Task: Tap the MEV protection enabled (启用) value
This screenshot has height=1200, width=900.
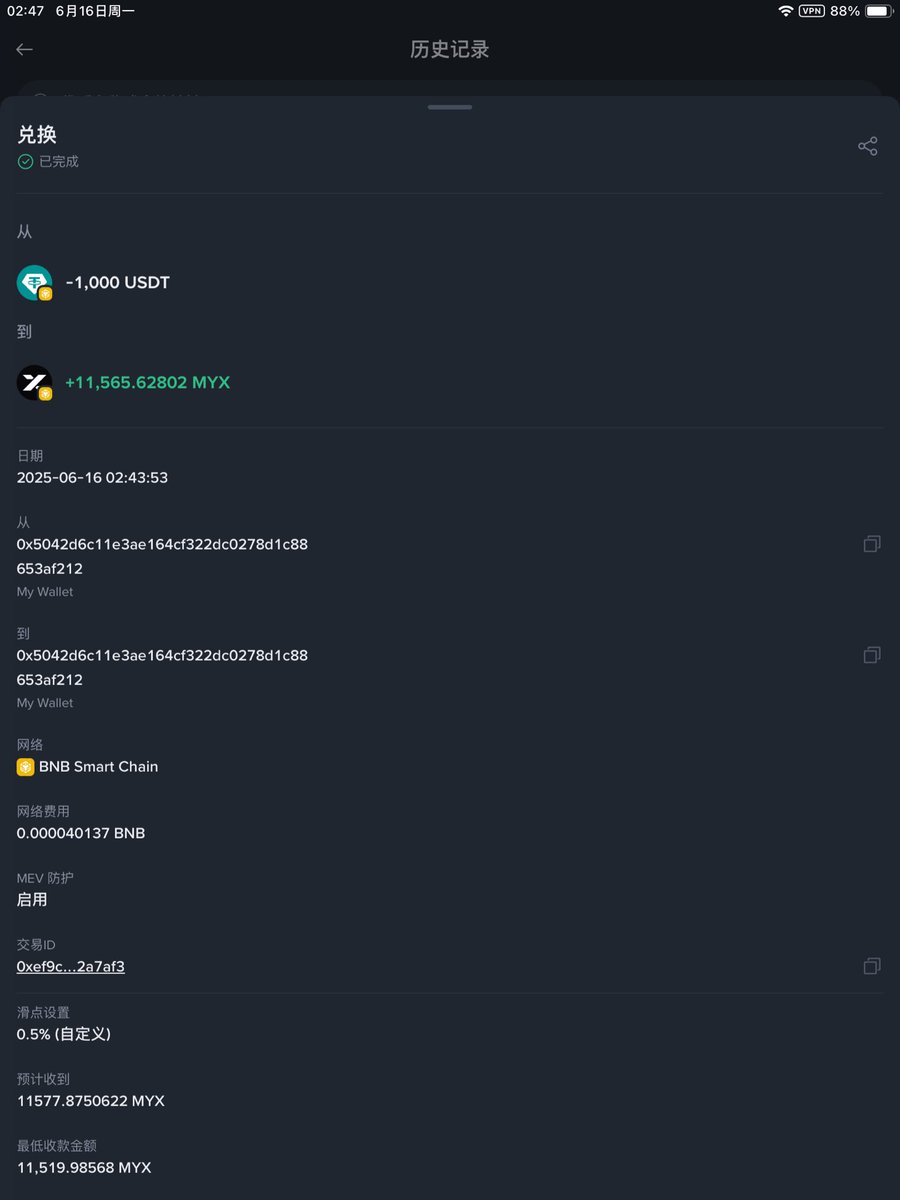Action: 32,899
